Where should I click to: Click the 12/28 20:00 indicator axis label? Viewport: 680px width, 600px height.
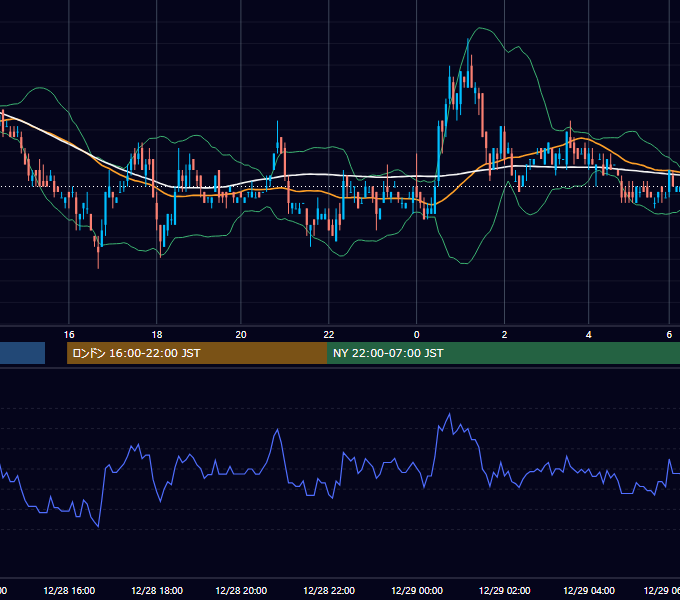[241, 590]
